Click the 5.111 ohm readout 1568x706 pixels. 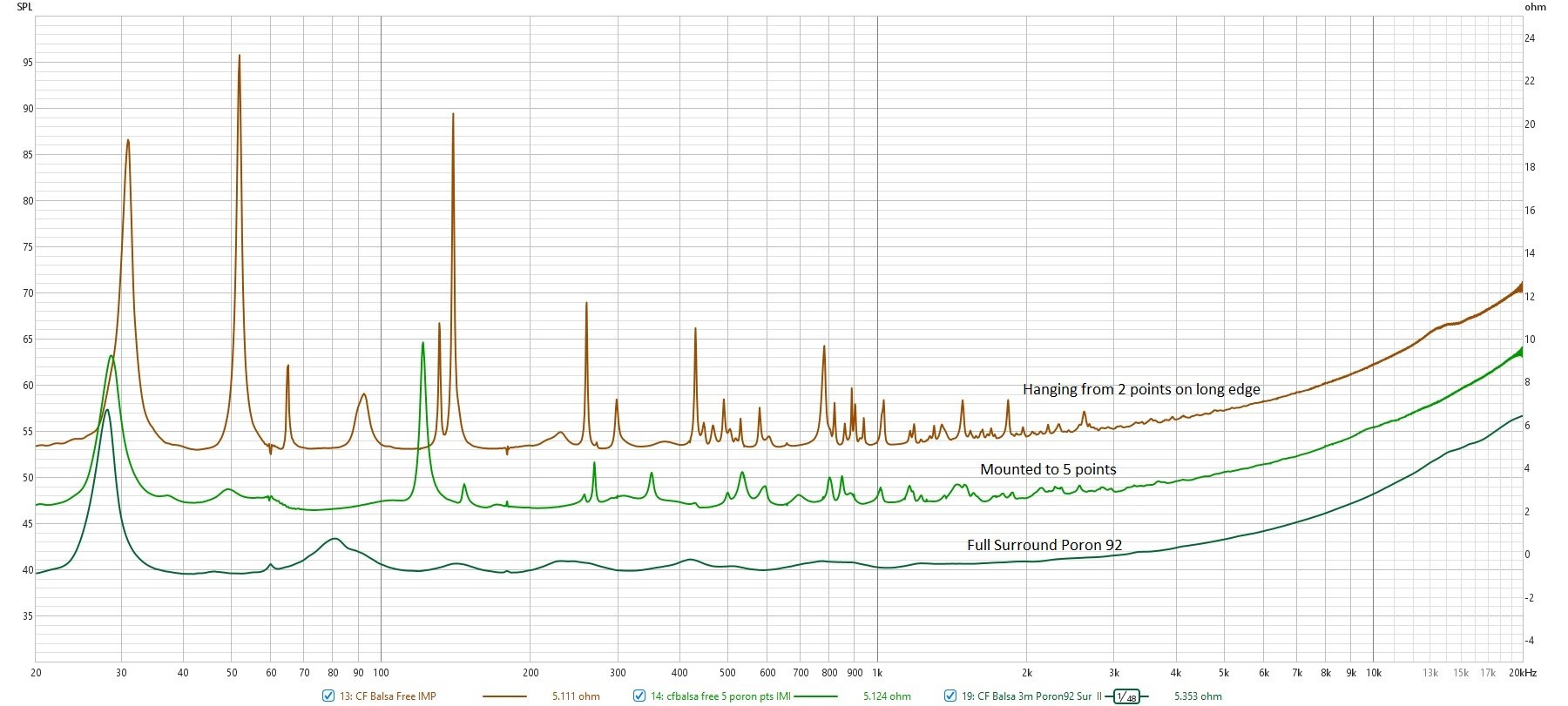[x=576, y=696]
